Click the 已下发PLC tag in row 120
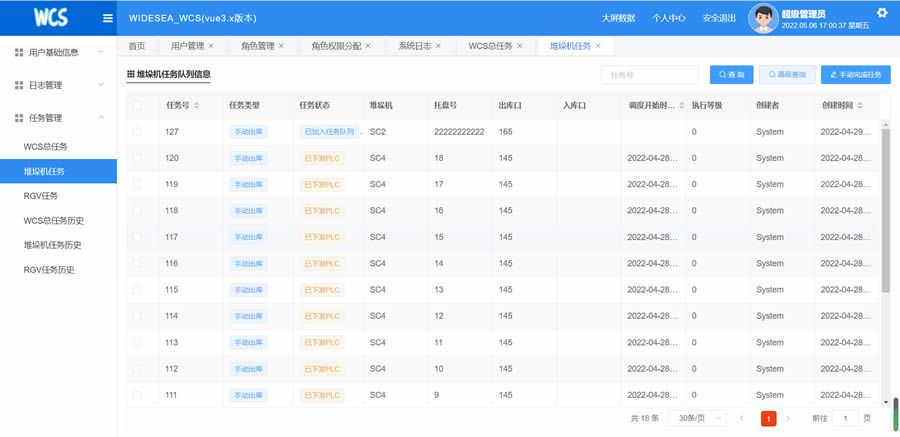This screenshot has width=900, height=437. (322, 158)
